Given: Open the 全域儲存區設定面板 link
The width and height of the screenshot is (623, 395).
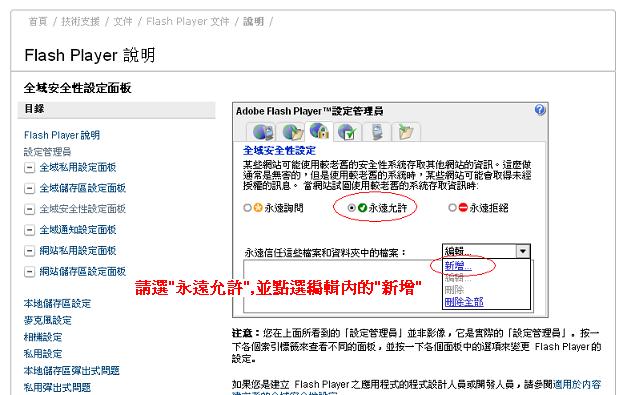Looking at the screenshot, I should [x=83, y=188].
